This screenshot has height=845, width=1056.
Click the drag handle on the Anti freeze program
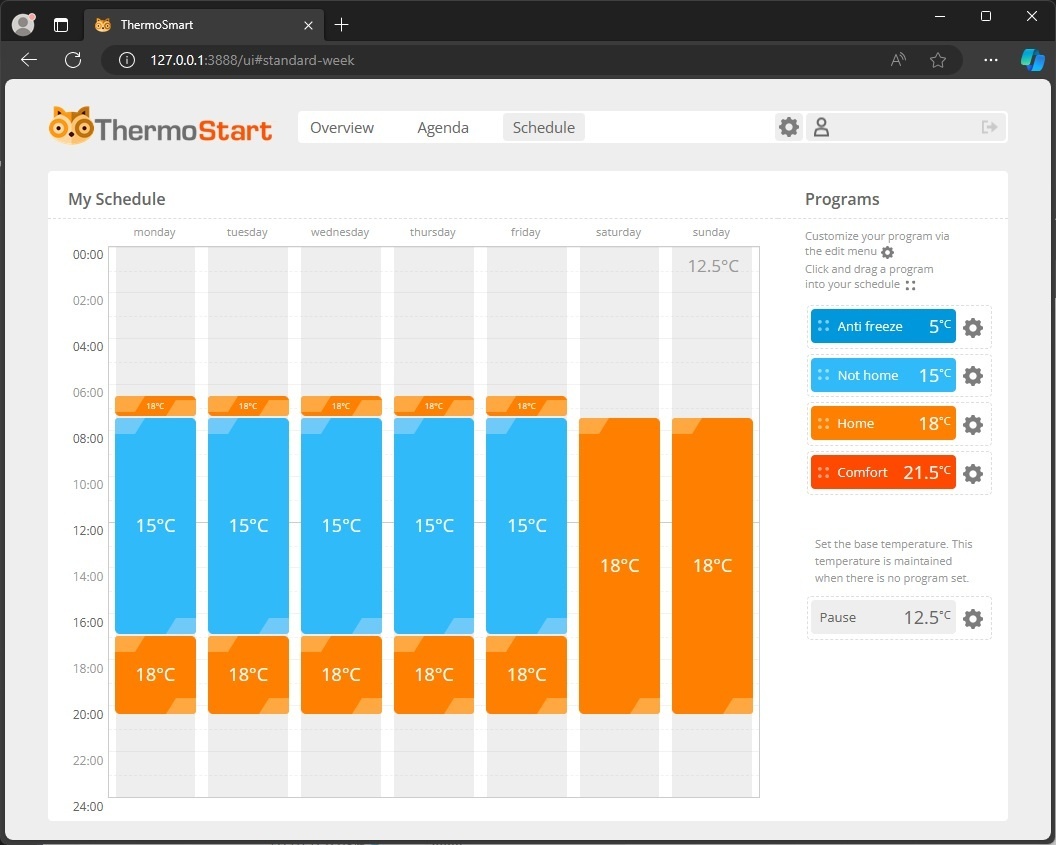822,326
